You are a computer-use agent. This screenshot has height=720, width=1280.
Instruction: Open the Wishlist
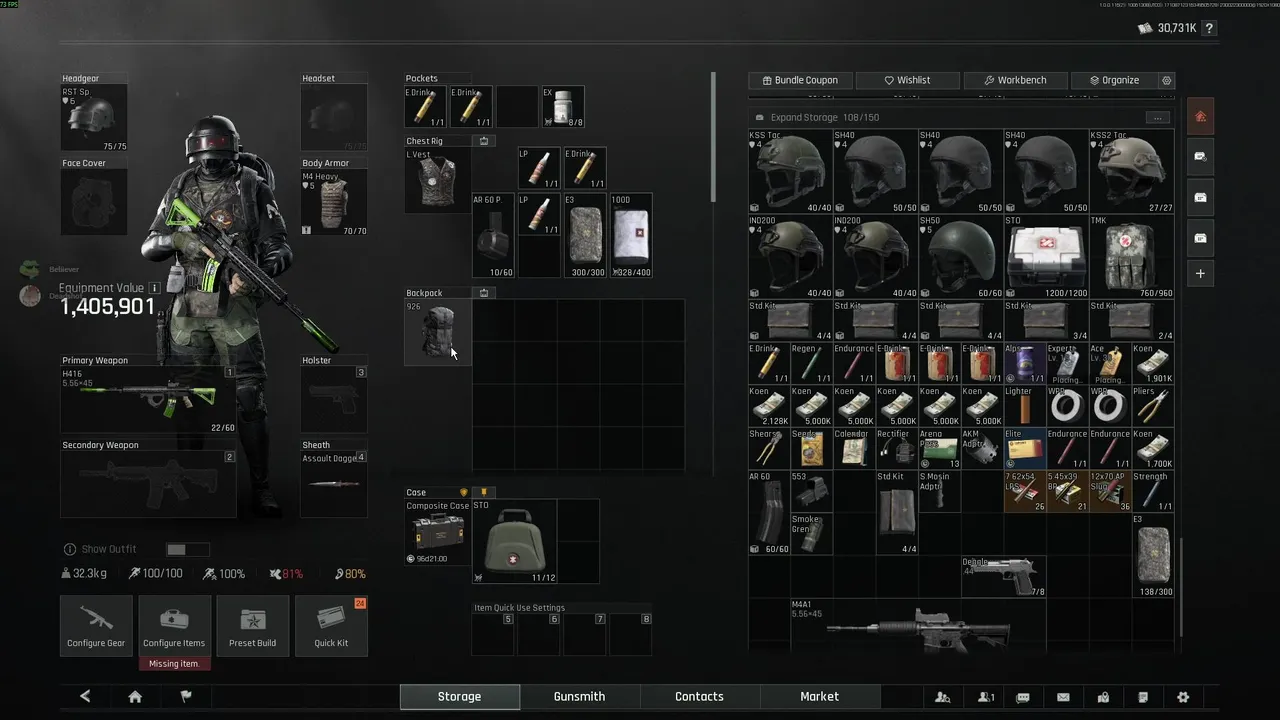[x=907, y=80]
